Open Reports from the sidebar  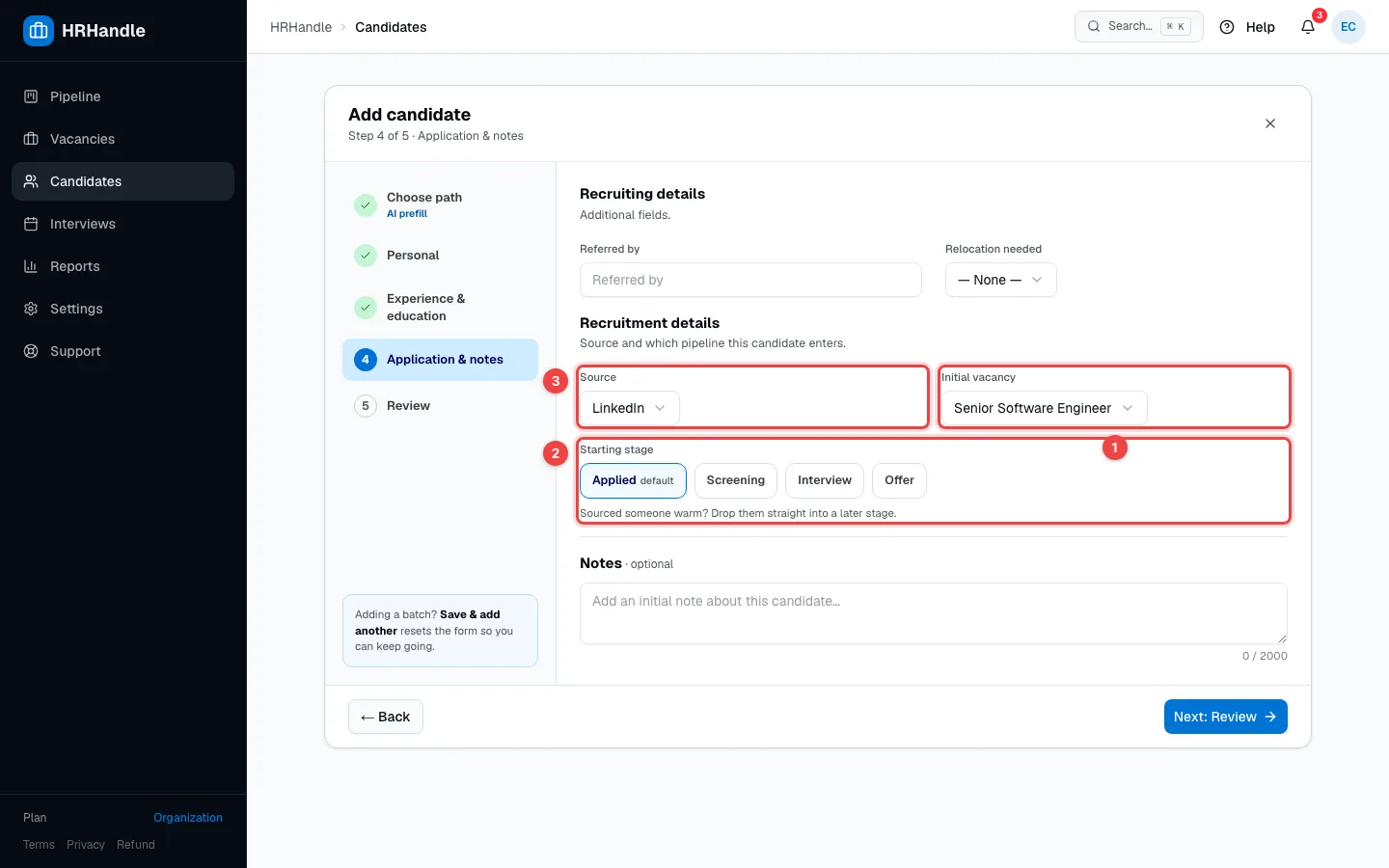tap(123, 266)
